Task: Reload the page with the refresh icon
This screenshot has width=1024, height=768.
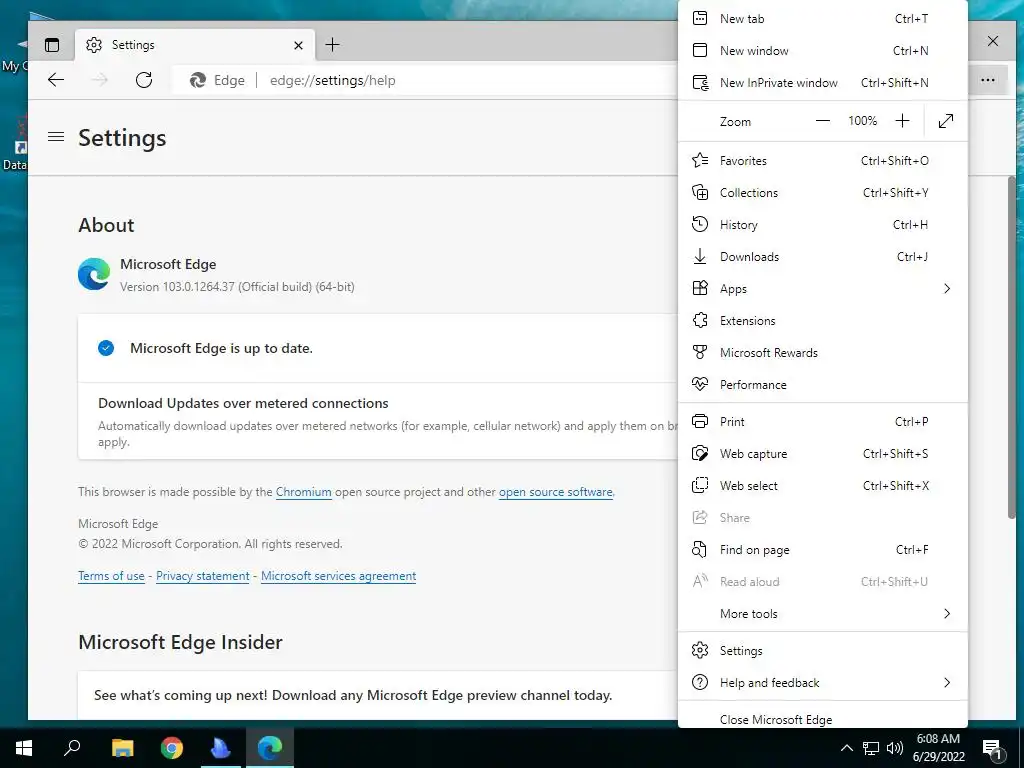Action: click(x=144, y=80)
